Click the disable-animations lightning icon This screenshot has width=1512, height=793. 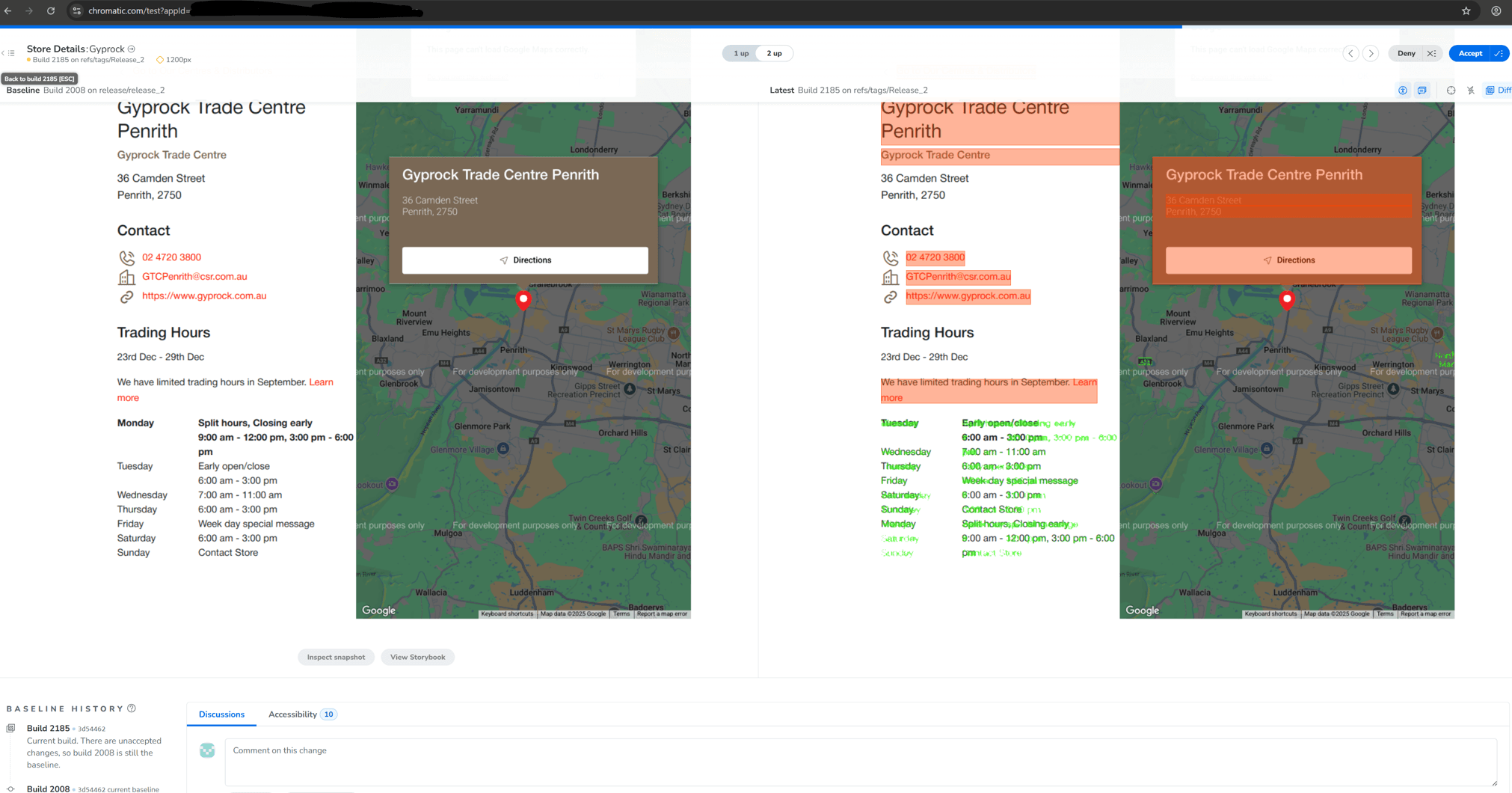pyautogui.click(x=1471, y=90)
